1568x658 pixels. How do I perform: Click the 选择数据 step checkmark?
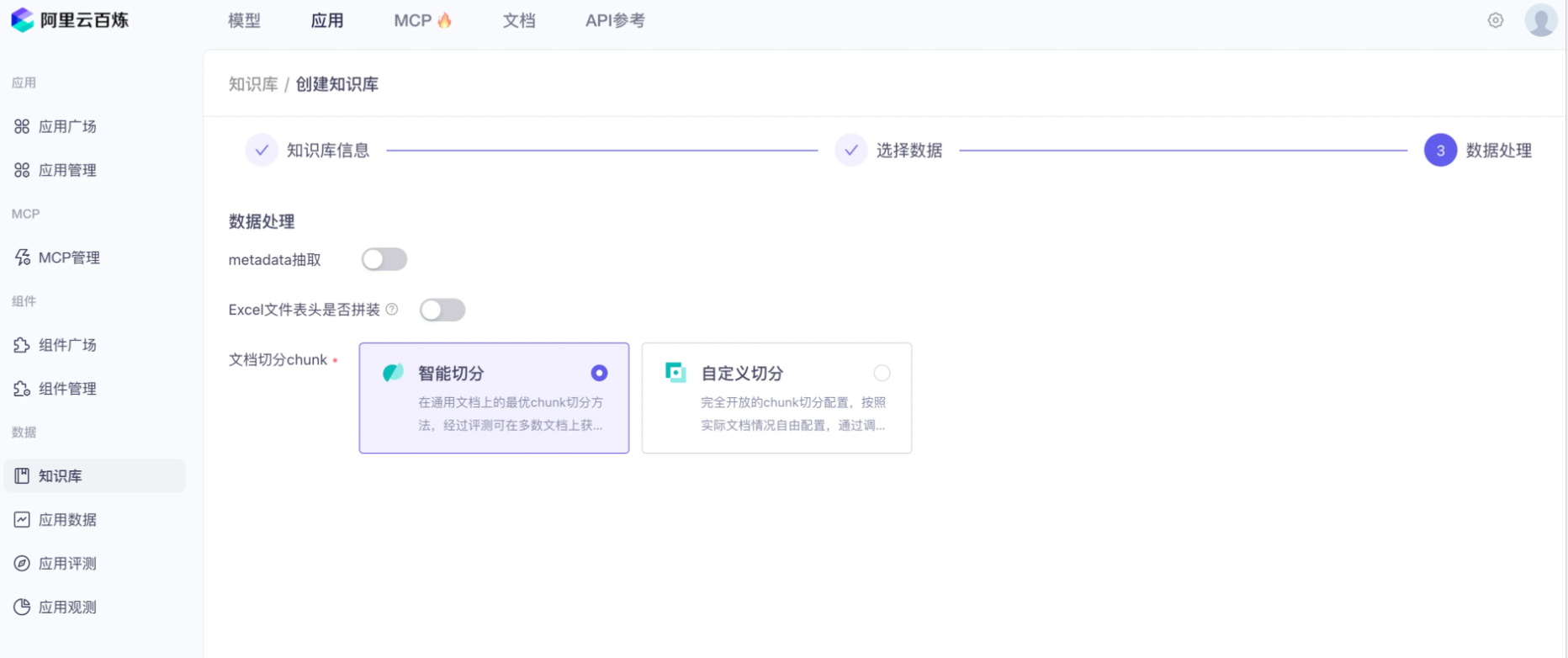click(x=851, y=151)
